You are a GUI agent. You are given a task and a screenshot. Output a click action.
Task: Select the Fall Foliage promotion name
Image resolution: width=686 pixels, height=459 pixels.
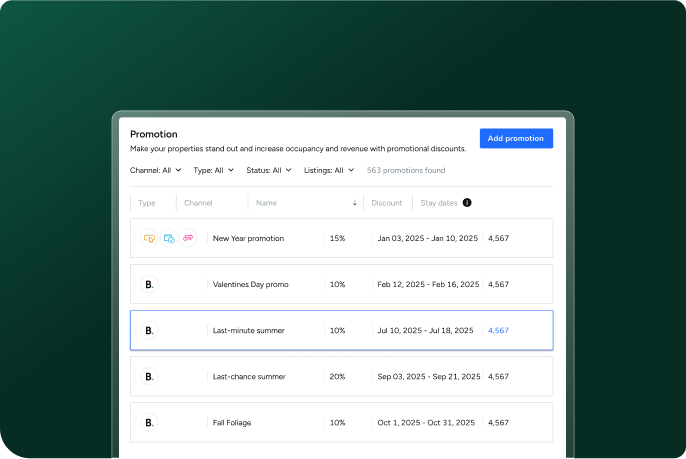click(x=232, y=422)
